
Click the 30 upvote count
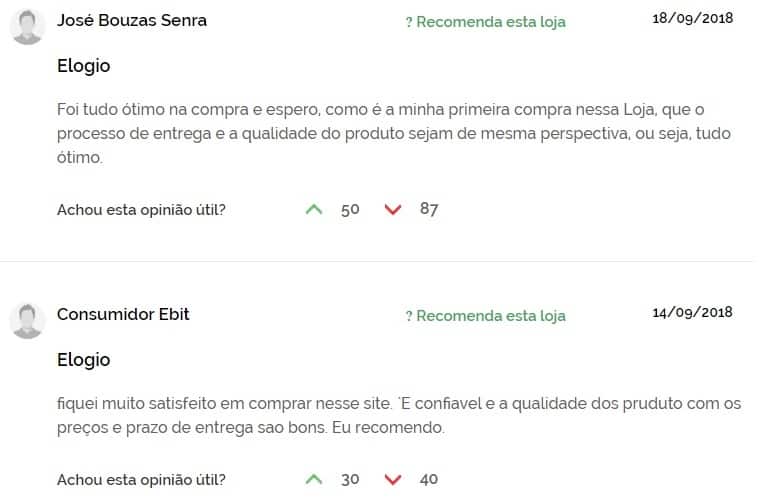(x=350, y=479)
